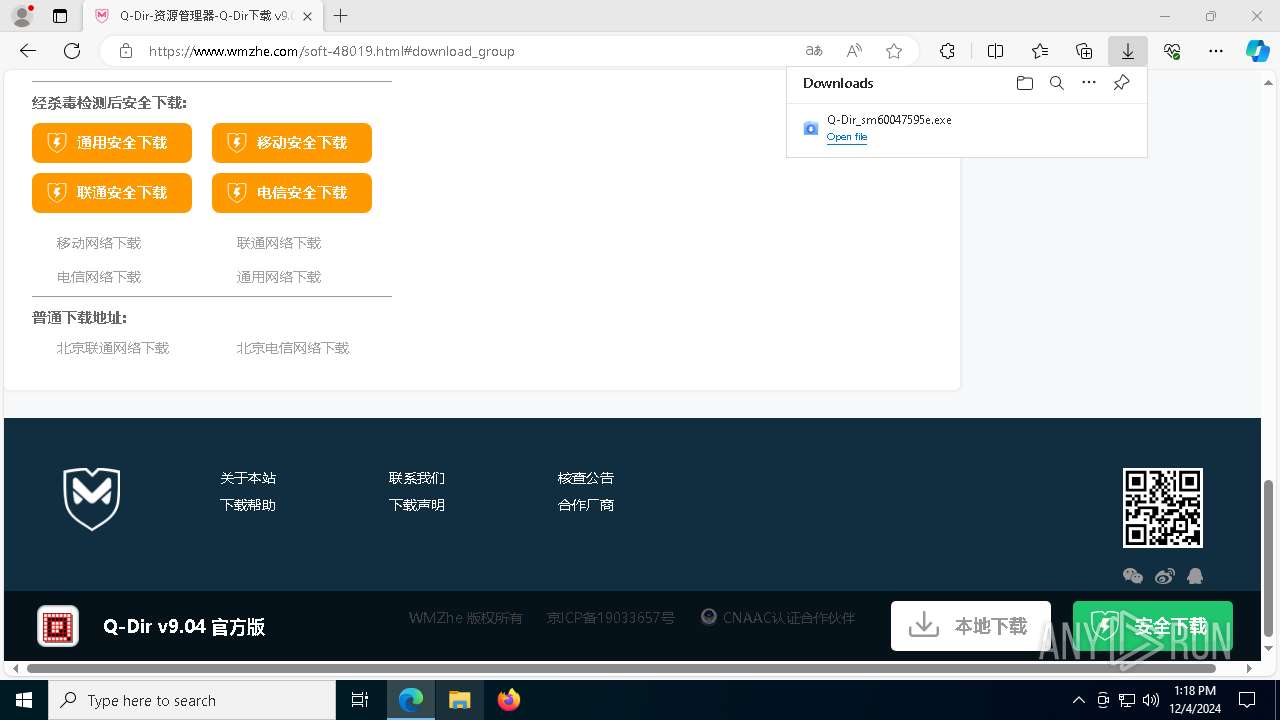
Task: Open tab actions menu icon
Action: point(60,16)
